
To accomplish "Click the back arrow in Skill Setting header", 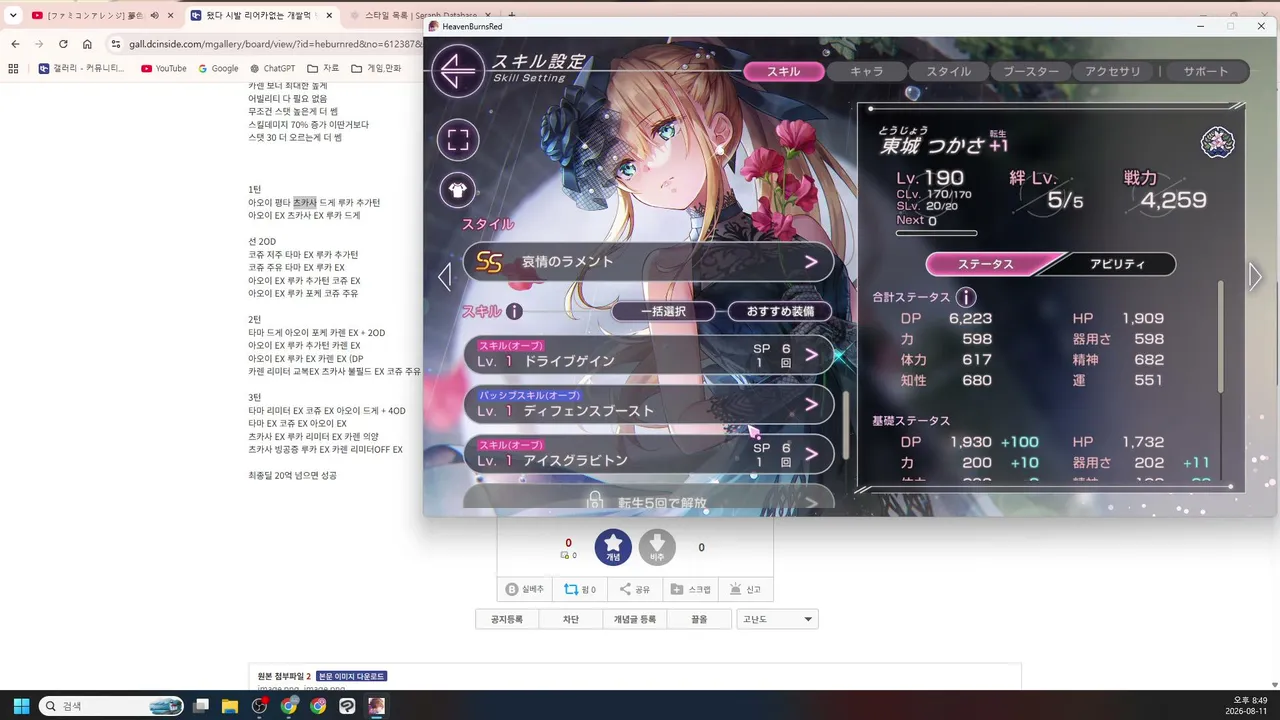I will coord(458,70).
